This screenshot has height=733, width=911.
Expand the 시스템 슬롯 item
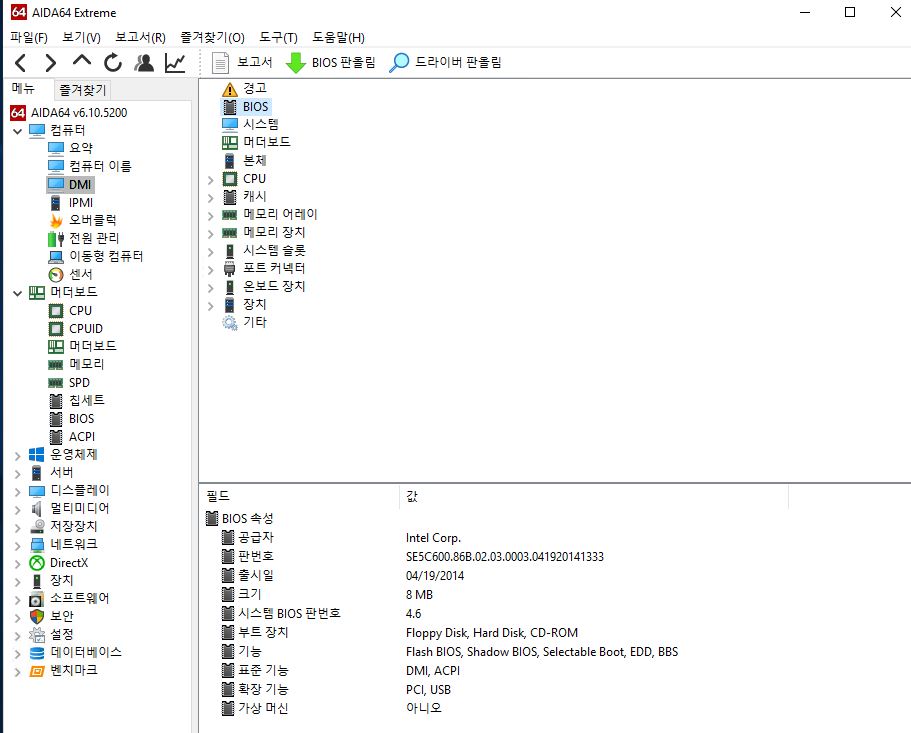pos(211,251)
